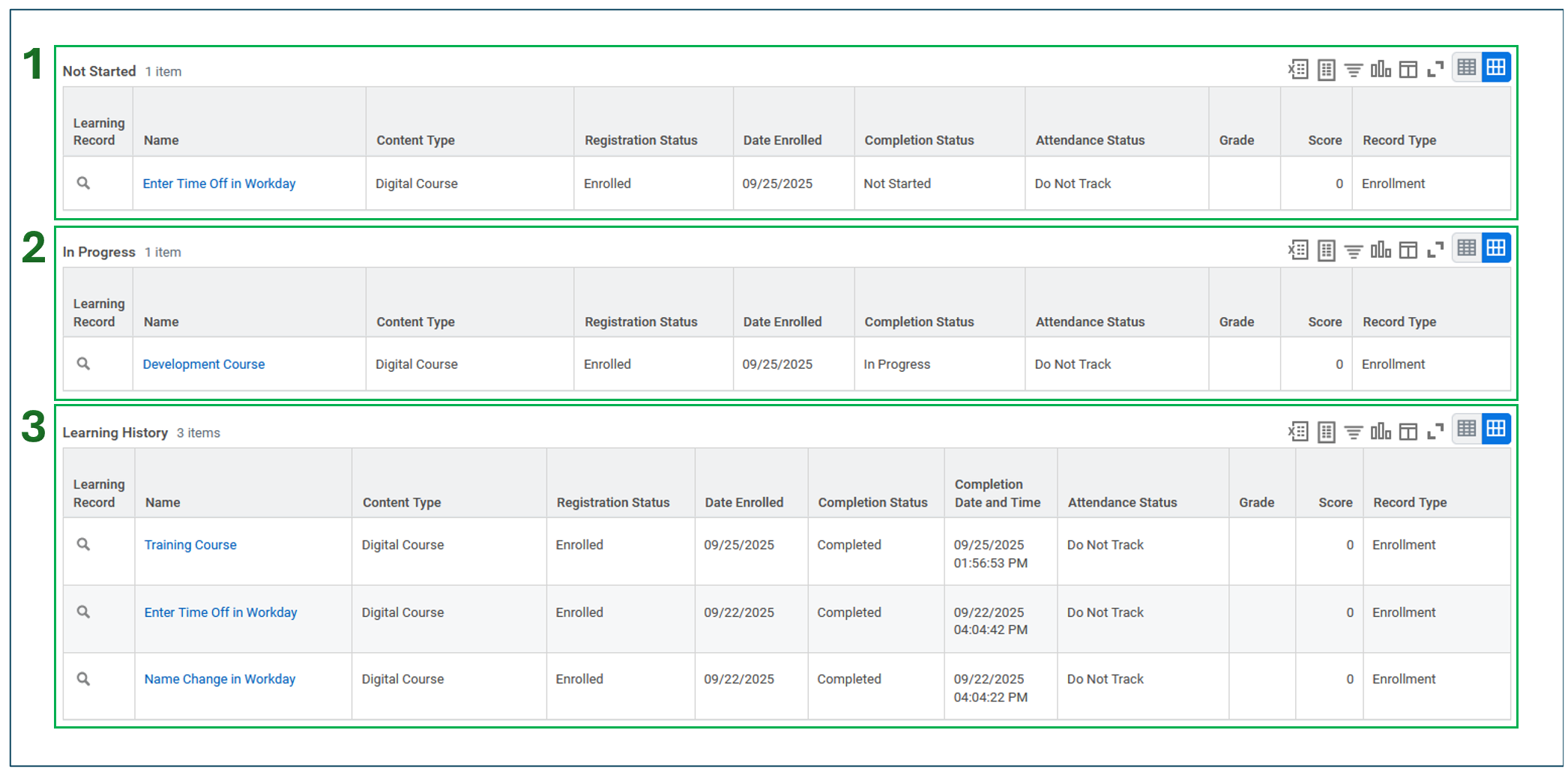Open chart view for Learning History table

(x=1381, y=432)
